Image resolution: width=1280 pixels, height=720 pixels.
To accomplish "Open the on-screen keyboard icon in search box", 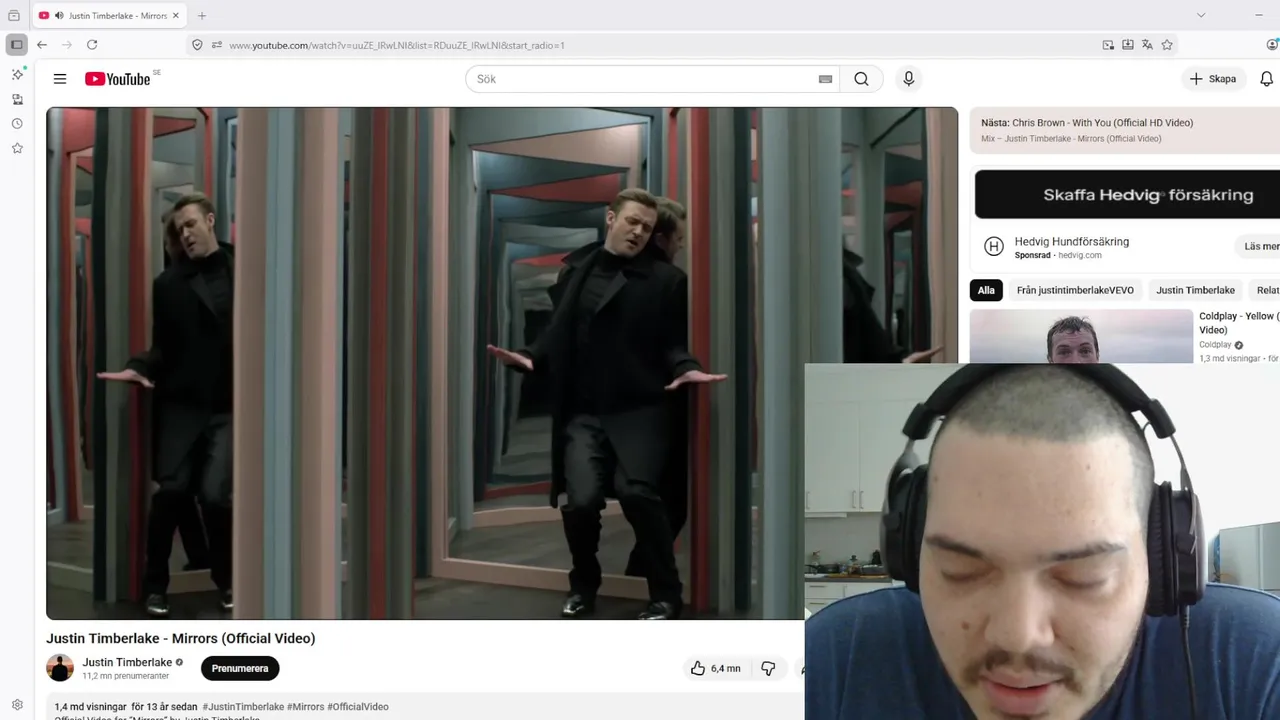I will pos(825,79).
